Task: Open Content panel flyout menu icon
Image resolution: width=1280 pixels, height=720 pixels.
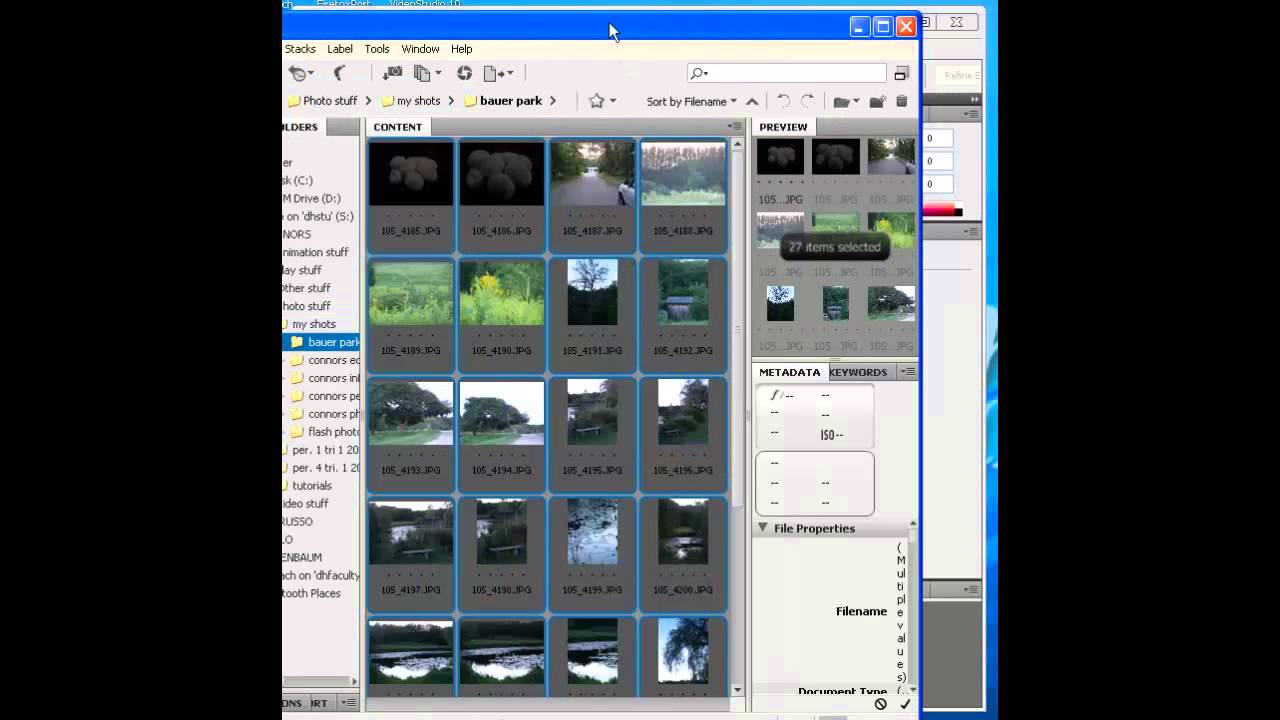Action: 735,127
